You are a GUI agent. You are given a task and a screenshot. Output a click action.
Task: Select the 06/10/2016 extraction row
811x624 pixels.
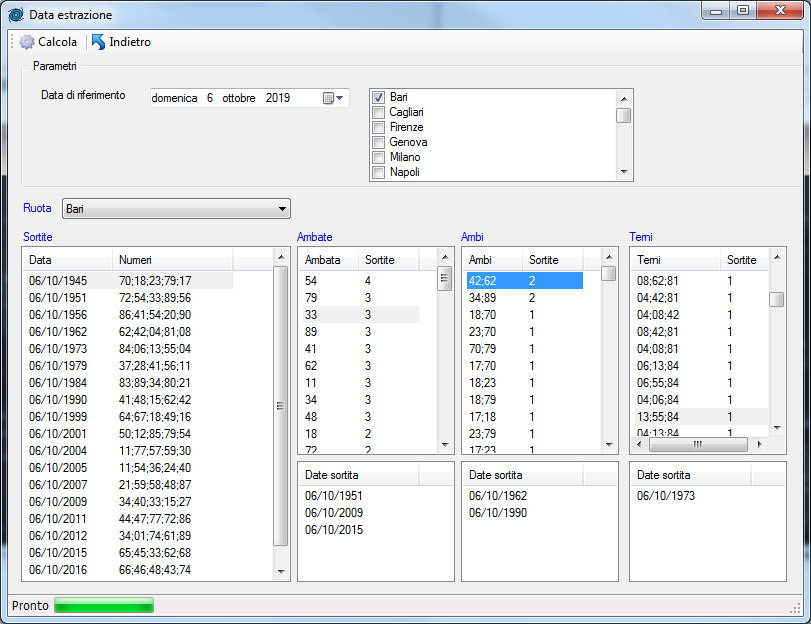(129, 570)
